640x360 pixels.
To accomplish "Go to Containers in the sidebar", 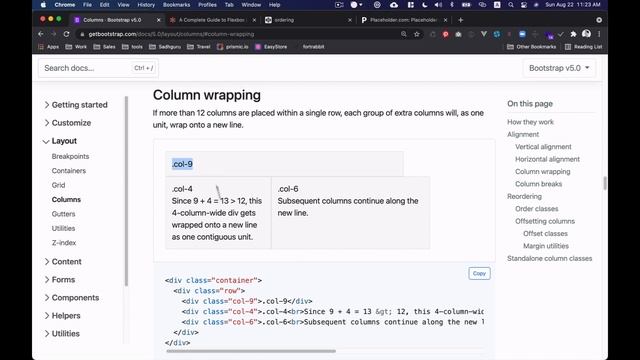I will point(69,171).
